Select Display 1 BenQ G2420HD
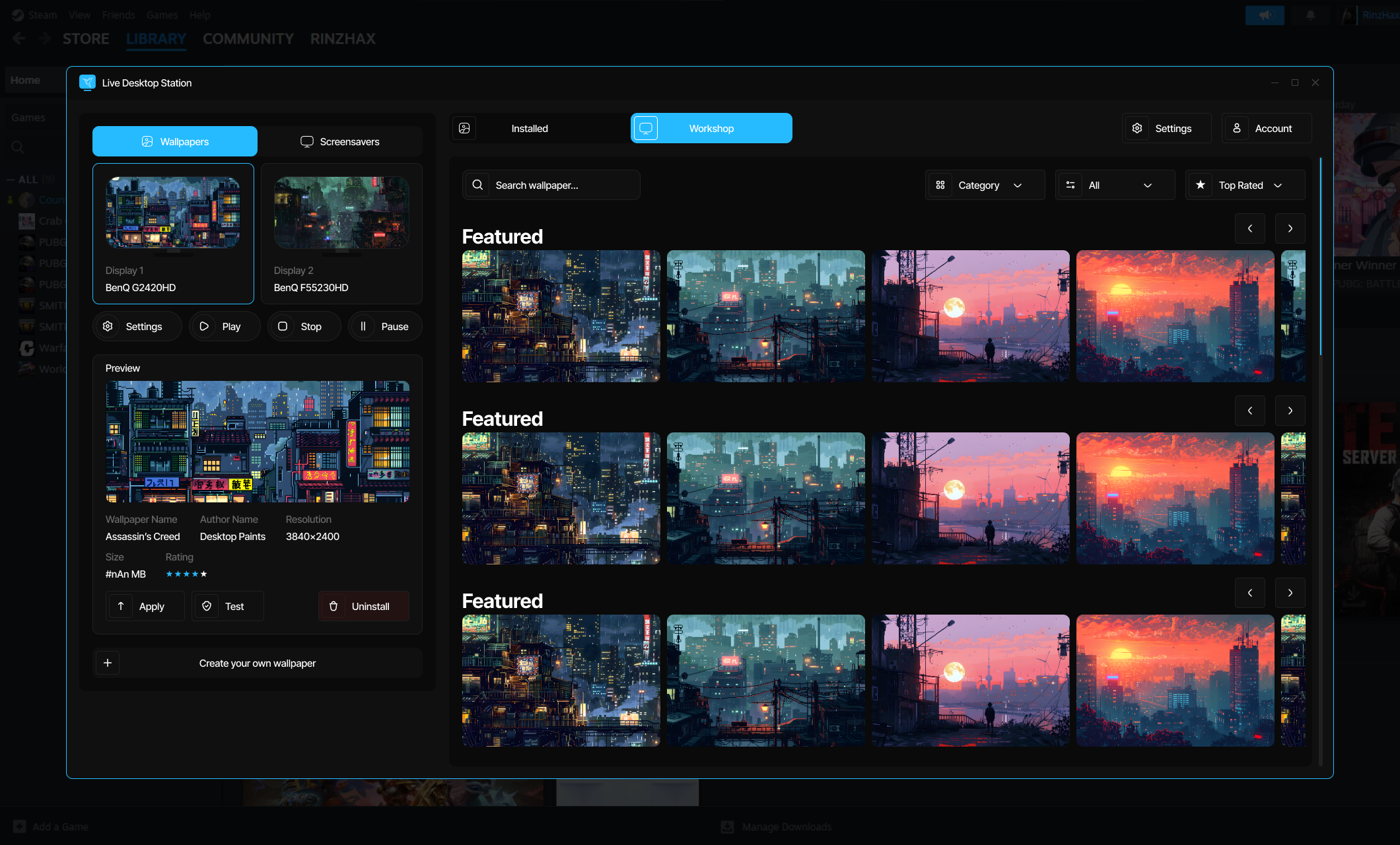The image size is (1400, 845). [x=174, y=234]
